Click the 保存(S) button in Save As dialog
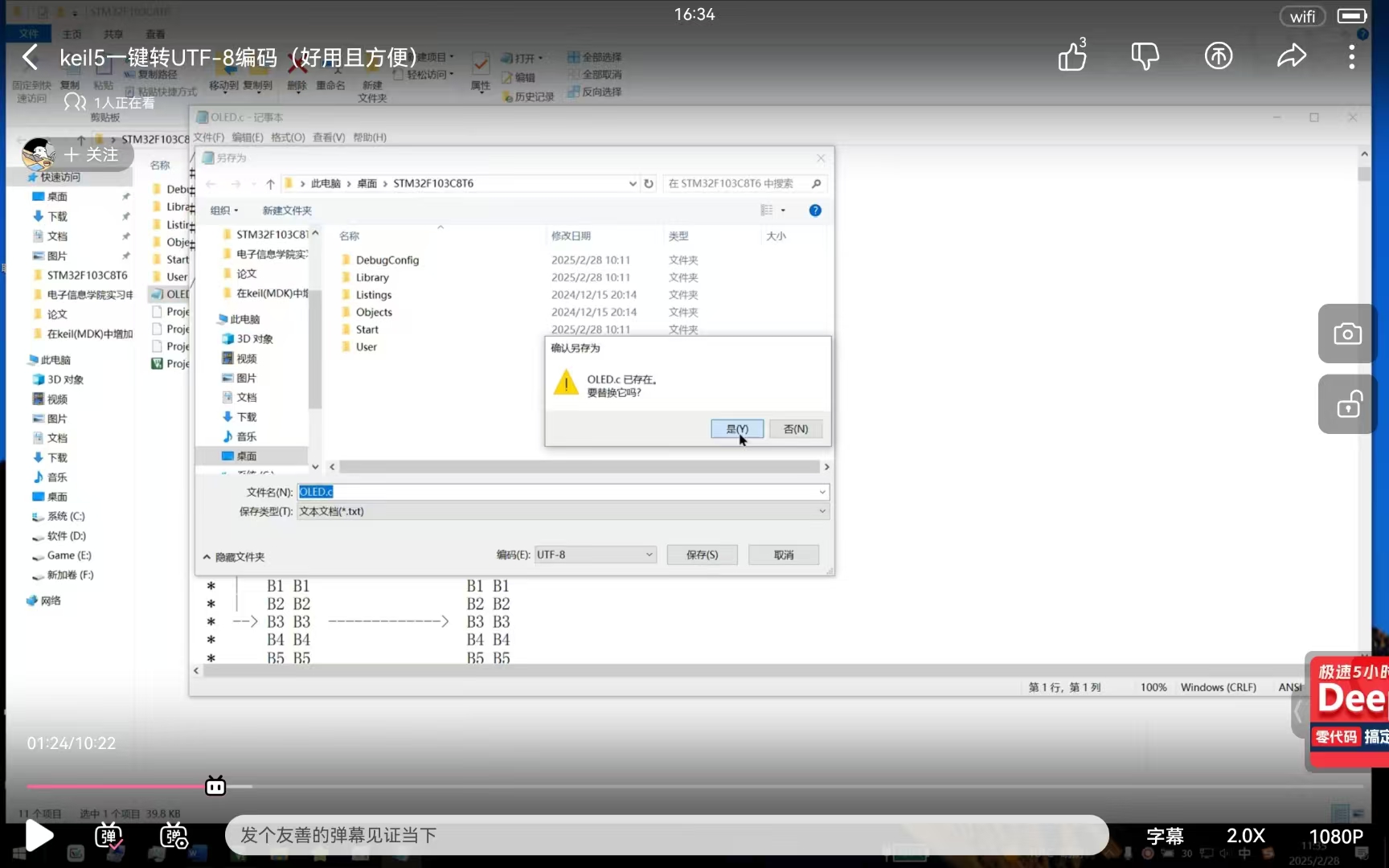 point(702,555)
